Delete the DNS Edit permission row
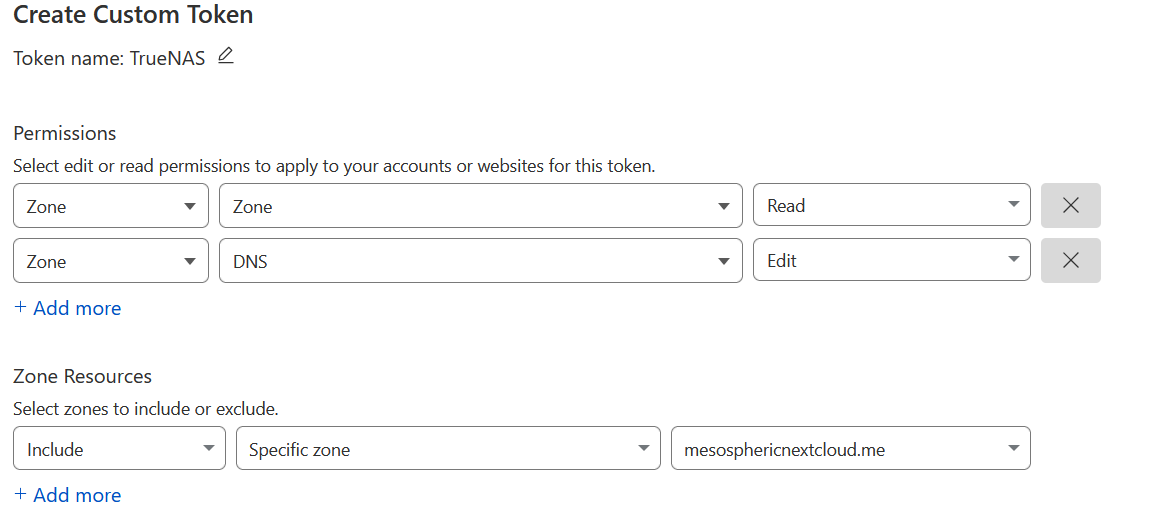This screenshot has width=1160, height=528. point(1070,261)
